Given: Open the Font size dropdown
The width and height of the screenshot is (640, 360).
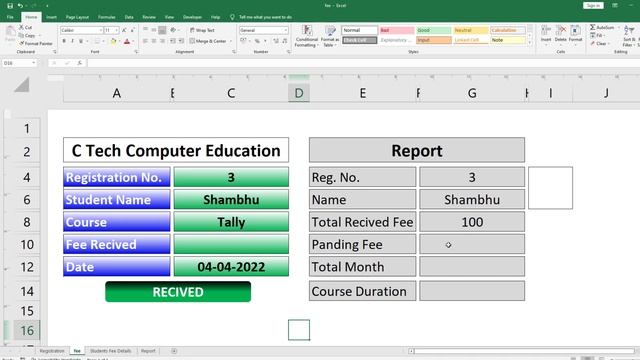Looking at the screenshot, I should click(116, 30).
